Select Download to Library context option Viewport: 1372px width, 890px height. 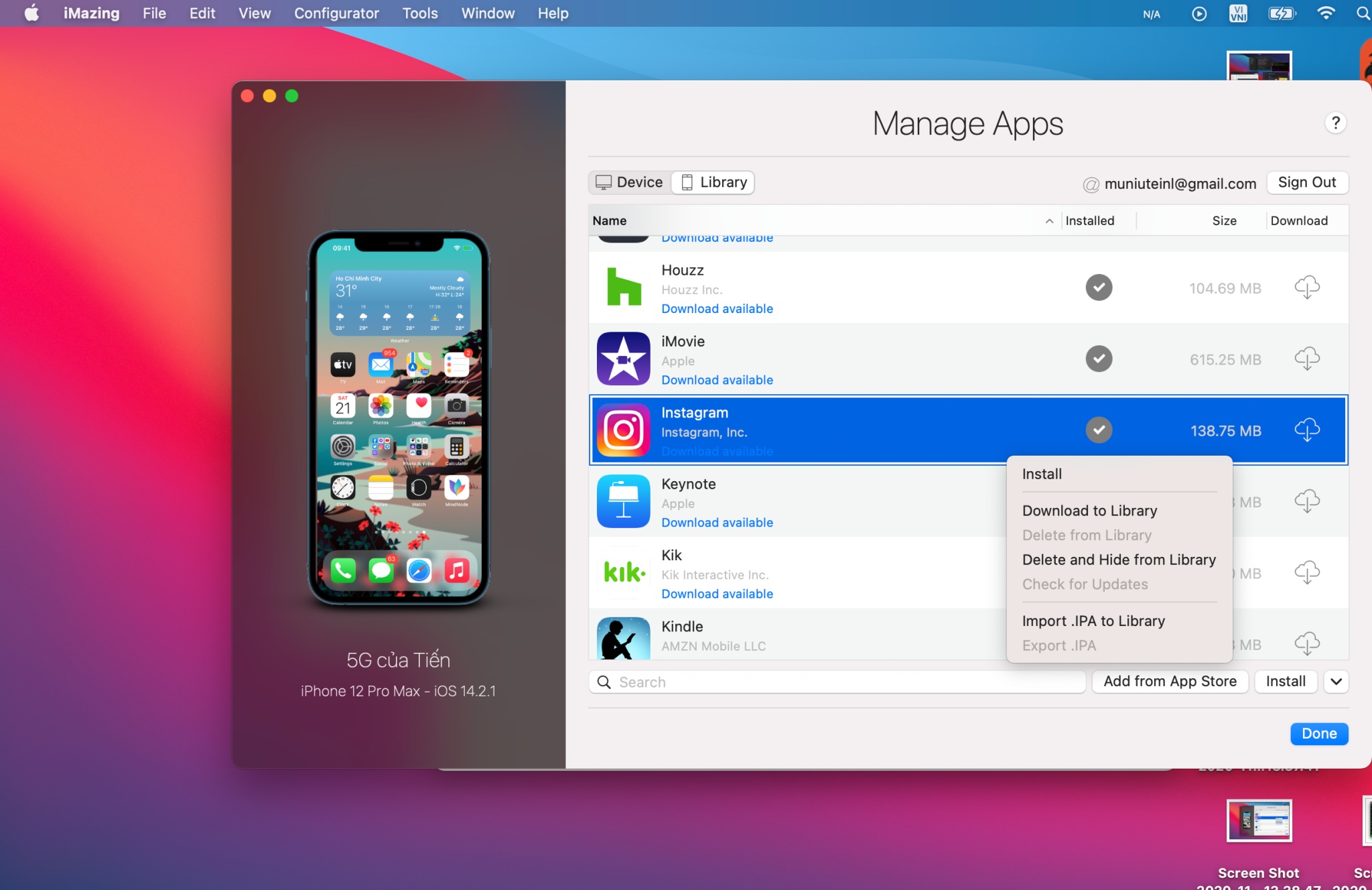pyautogui.click(x=1089, y=510)
